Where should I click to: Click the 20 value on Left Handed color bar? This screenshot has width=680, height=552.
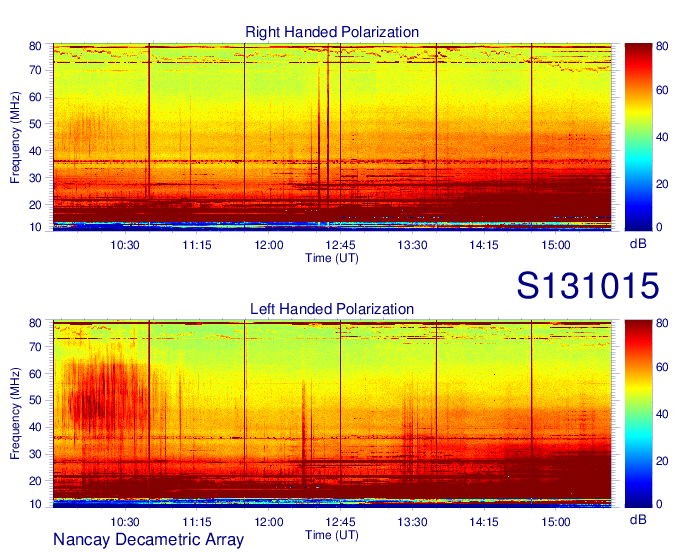[662, 461]
